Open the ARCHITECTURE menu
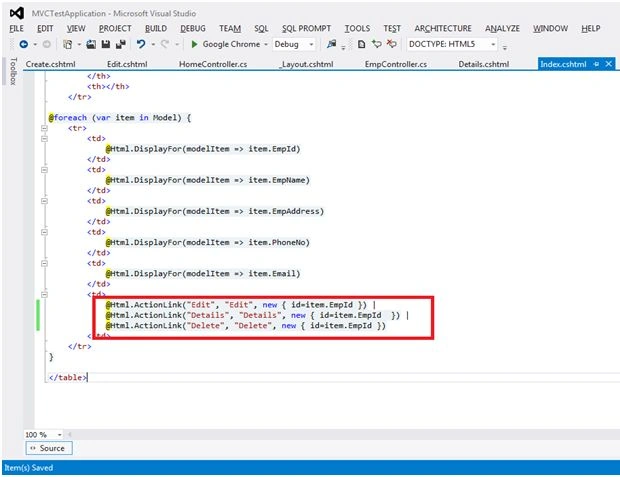This screenshot has height=477, width=620. (x=443, y=28)
